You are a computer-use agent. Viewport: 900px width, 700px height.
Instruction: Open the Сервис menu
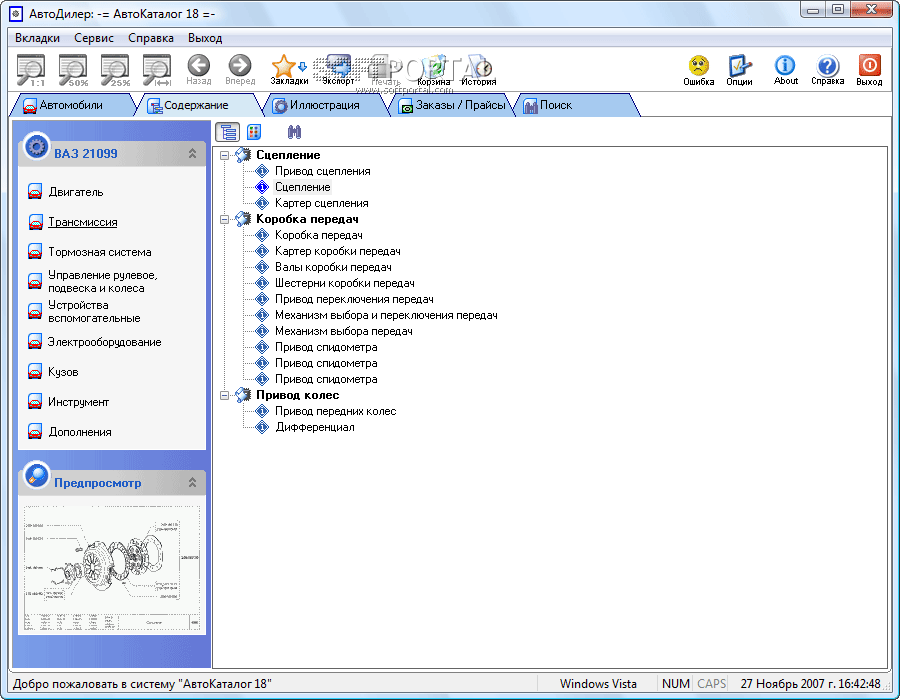[94, 38]
